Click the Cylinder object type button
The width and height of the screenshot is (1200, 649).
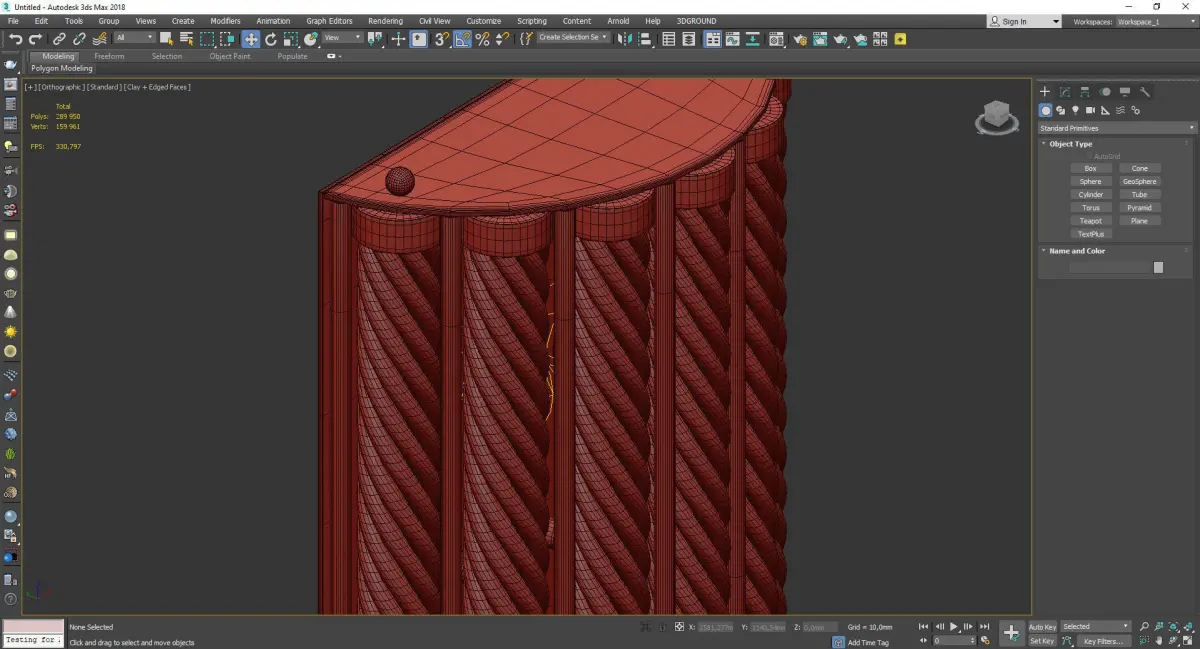(x=1091, y=195)
